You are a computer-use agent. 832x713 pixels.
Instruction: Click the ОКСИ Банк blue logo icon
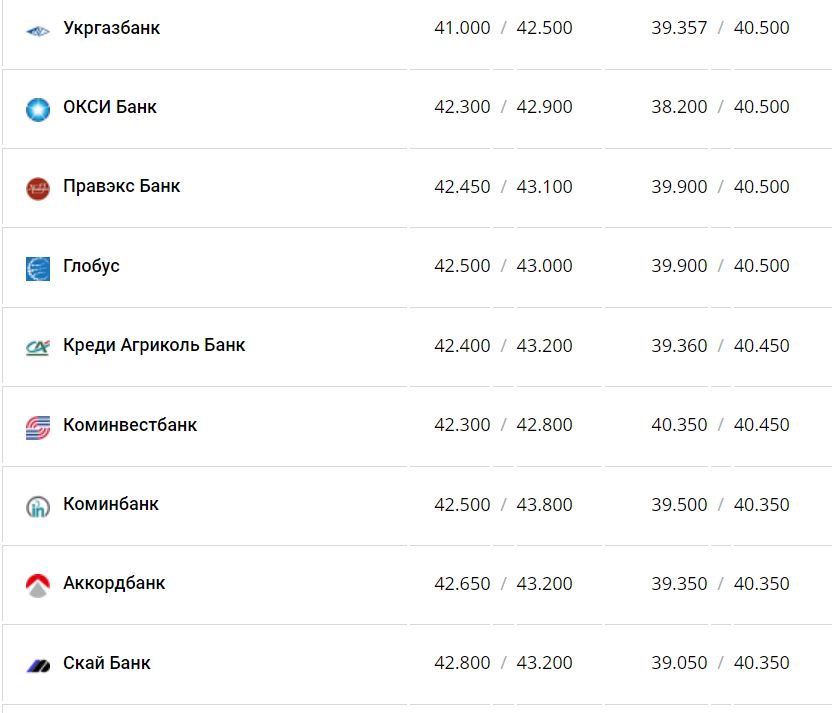click(x=38, y=109)
